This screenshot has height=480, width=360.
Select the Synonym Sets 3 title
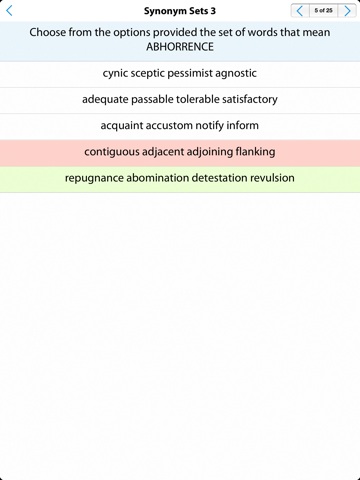(180, 11)
